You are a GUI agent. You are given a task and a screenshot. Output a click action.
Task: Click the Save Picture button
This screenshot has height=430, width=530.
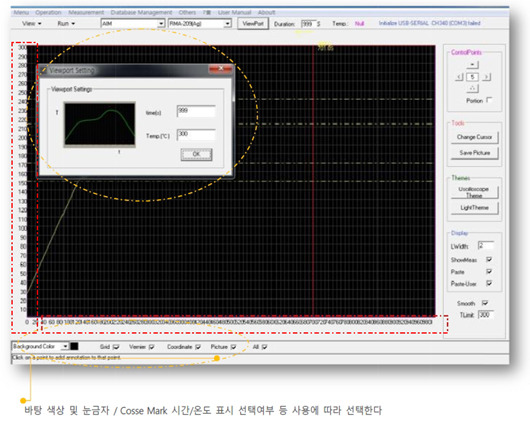pyautogui.click(x=475, y=153)
